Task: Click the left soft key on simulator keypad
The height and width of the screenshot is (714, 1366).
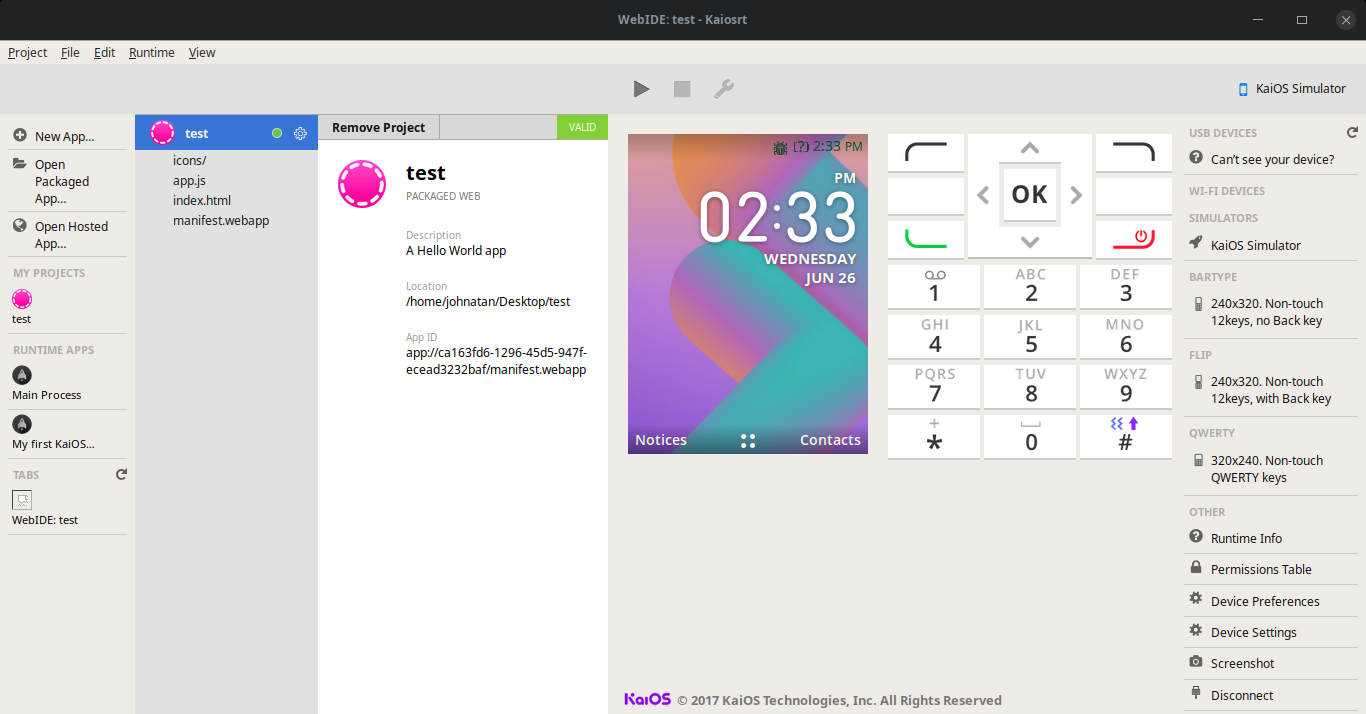Action: click(926, 153)
